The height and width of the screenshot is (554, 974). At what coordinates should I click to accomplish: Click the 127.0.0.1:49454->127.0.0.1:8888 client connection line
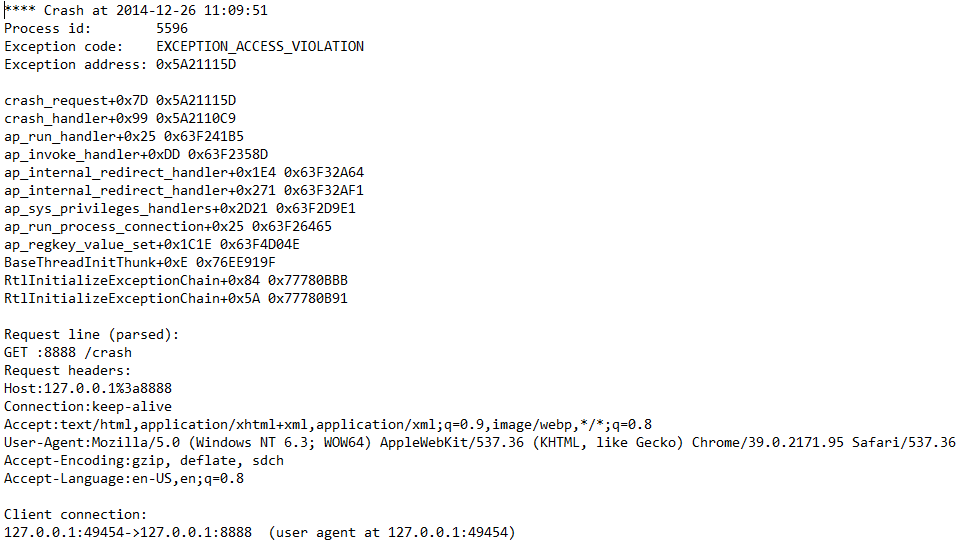click(x=128, y=533)
